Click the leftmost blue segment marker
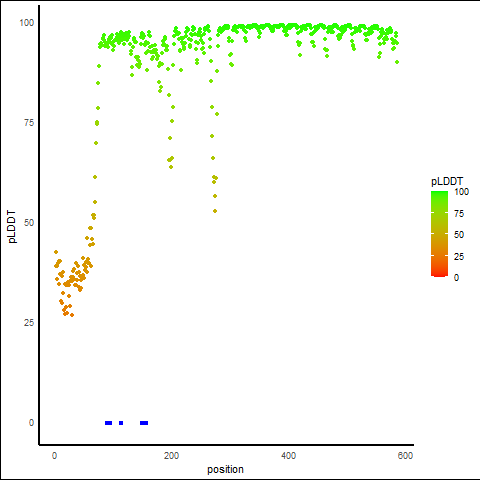This screenshot has width=480, height=480. (108, 423)
